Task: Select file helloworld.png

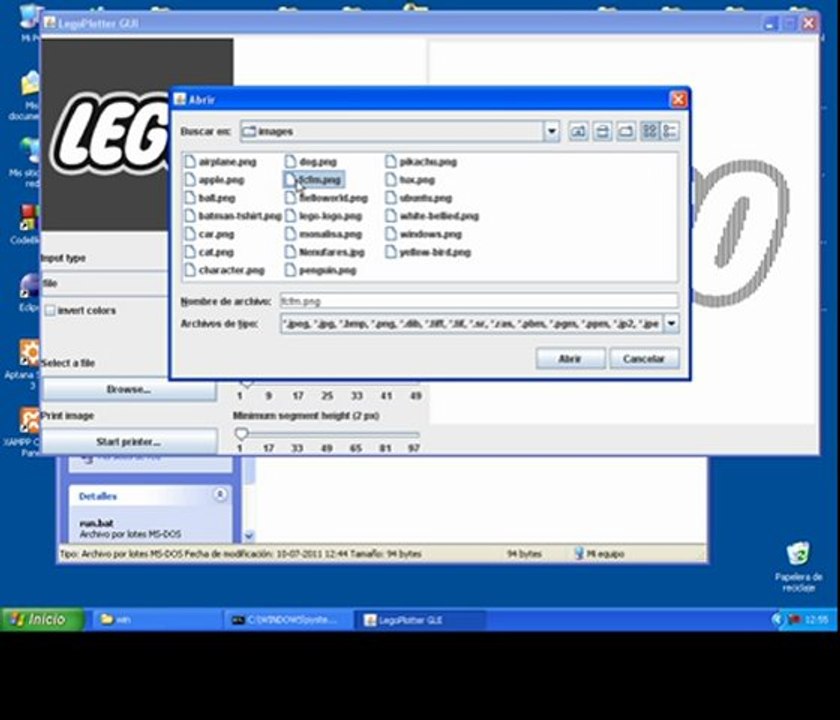Action: [x=326, y=198]
